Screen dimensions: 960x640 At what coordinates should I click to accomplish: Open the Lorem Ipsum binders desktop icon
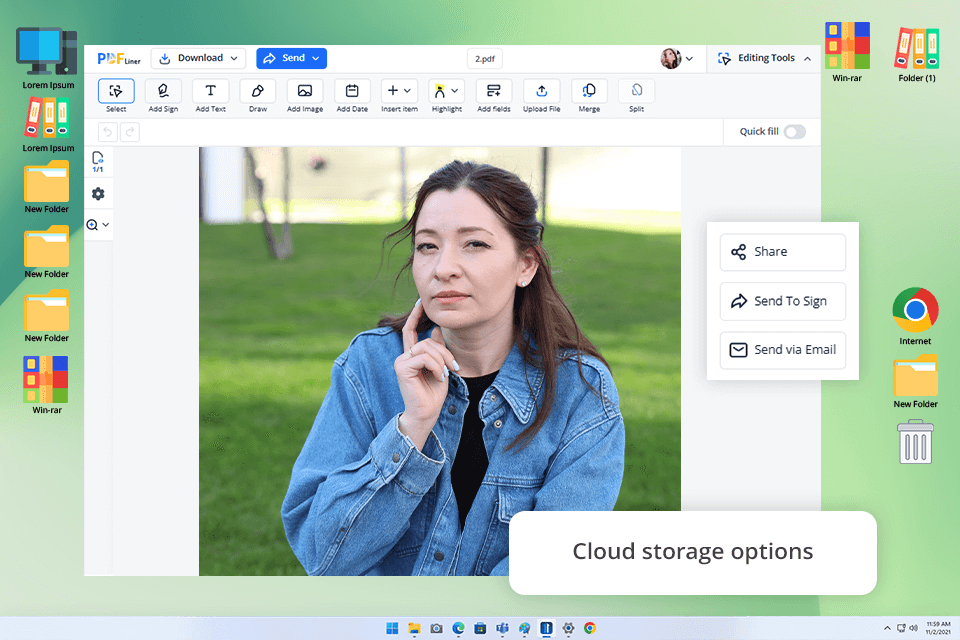coord(48,126)
